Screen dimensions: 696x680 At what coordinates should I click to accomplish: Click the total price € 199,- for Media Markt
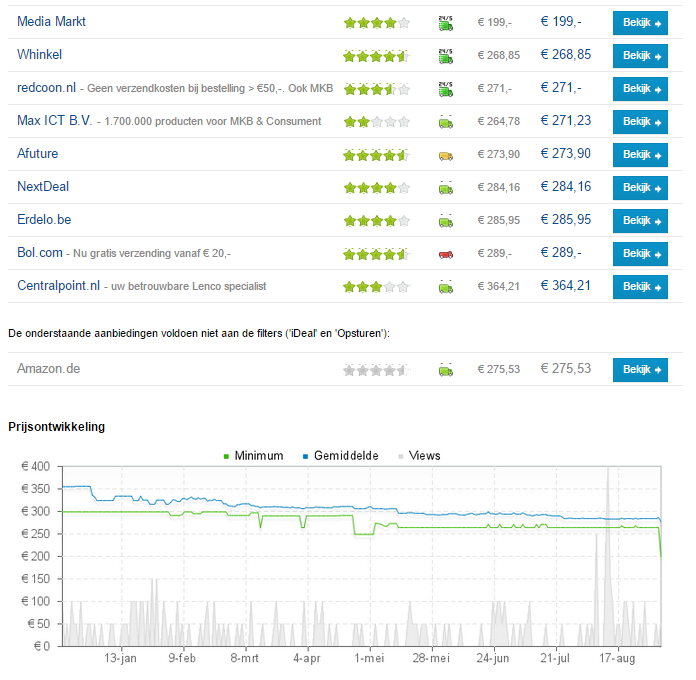point(561,21)
